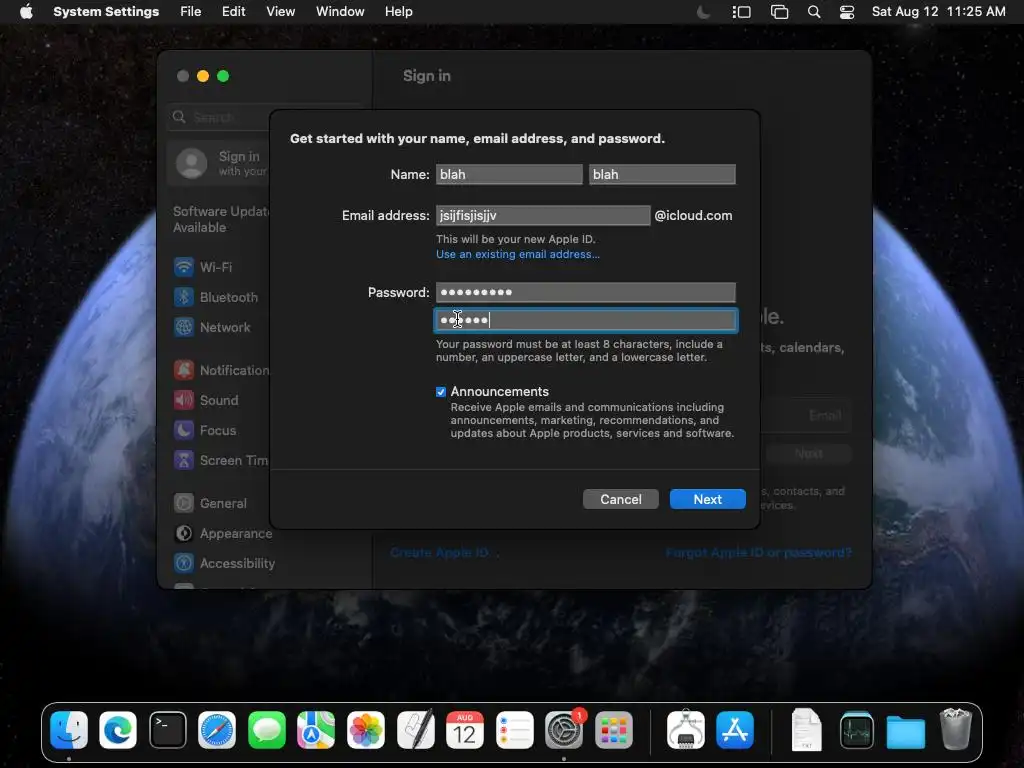Open the File menu
1024x768 pixels.
point(191,12)
